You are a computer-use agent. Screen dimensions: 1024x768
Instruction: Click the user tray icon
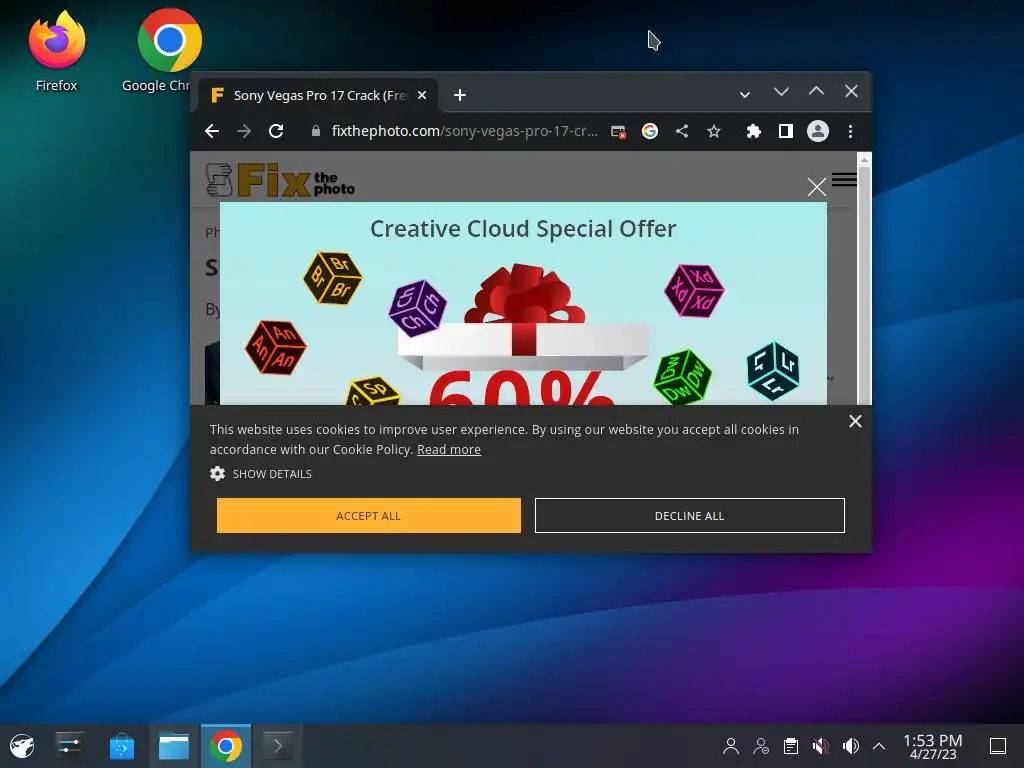click(731, 746)
